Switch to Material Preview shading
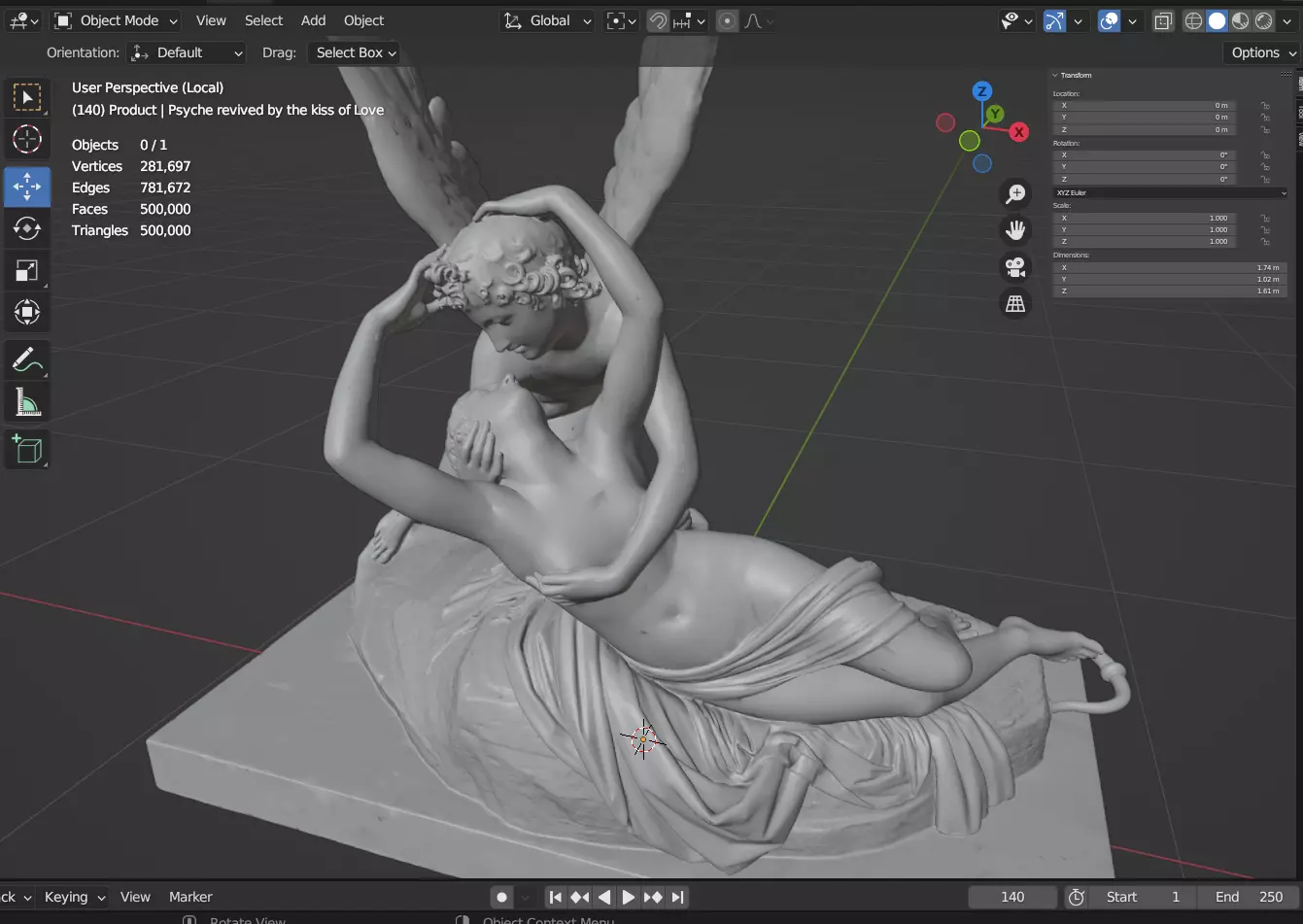1303x924 pixels. [1241, 20]
